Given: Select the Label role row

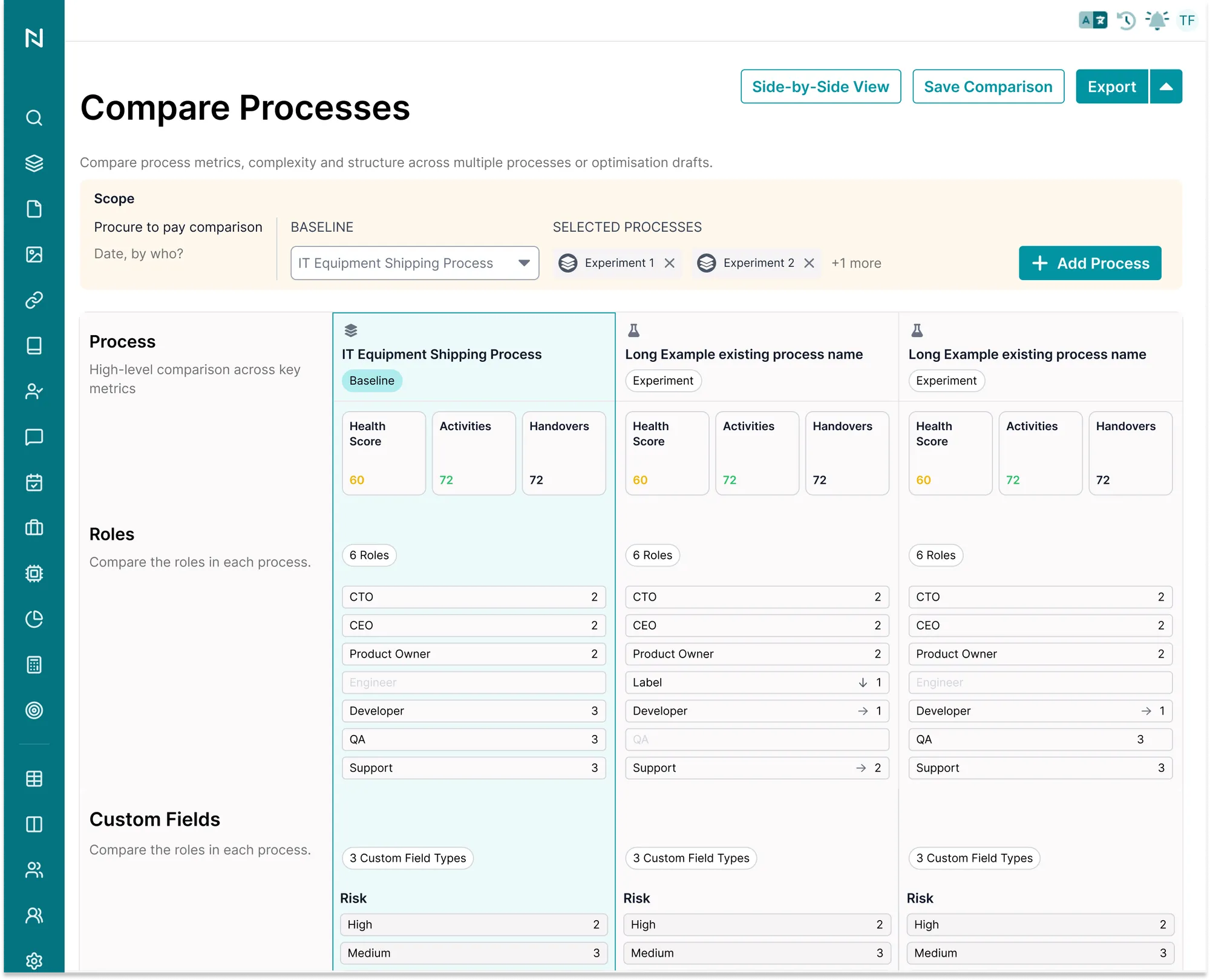Looking at the screenshot, I should [757, 682].
